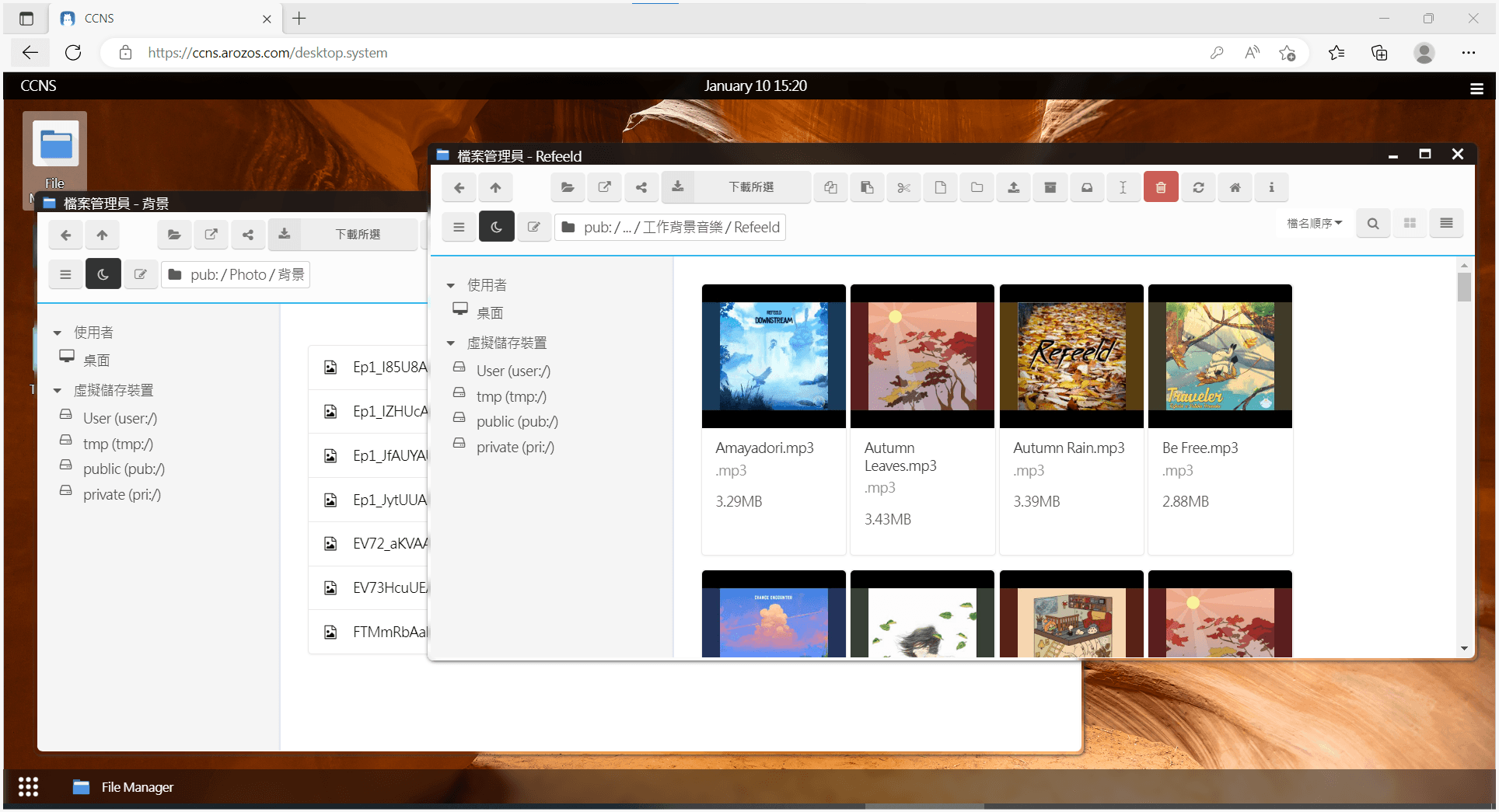Select the Be Free.mp3 thumbnail
Screen dimensions: 1499x812
1220,356
